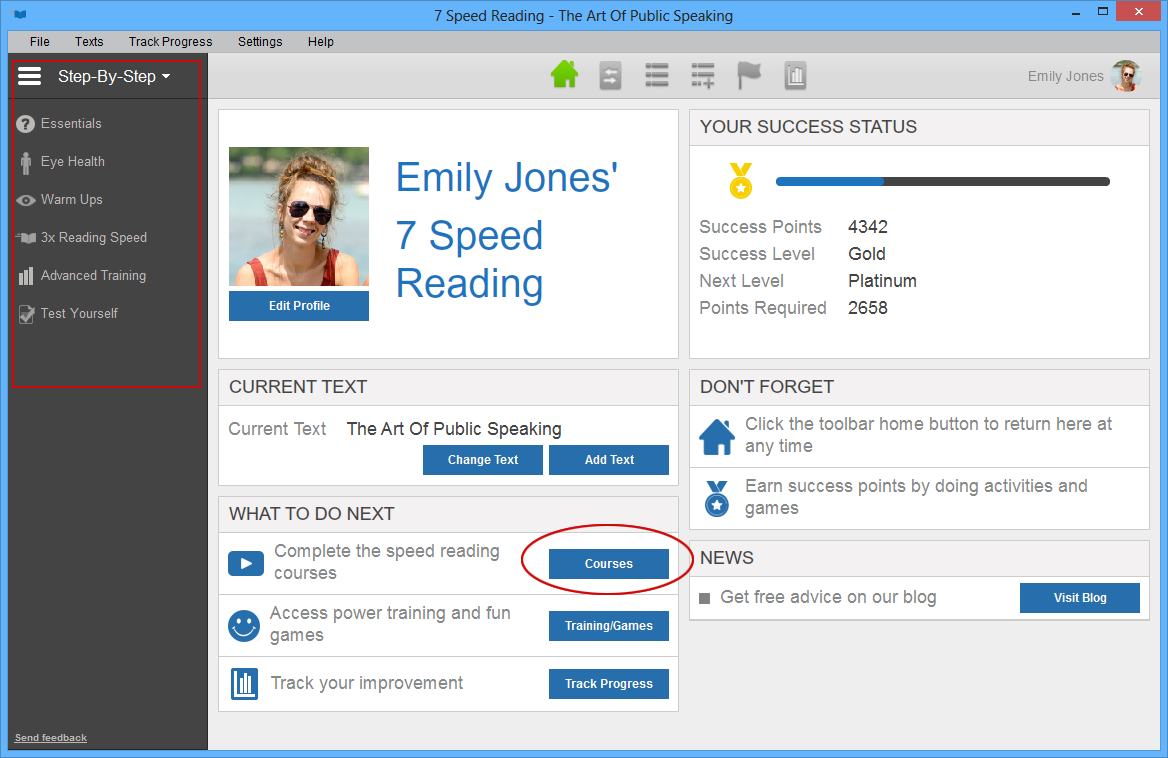Select the flag toolbar icon
This screenshot has width=1168, height=758.
(749, 75)
